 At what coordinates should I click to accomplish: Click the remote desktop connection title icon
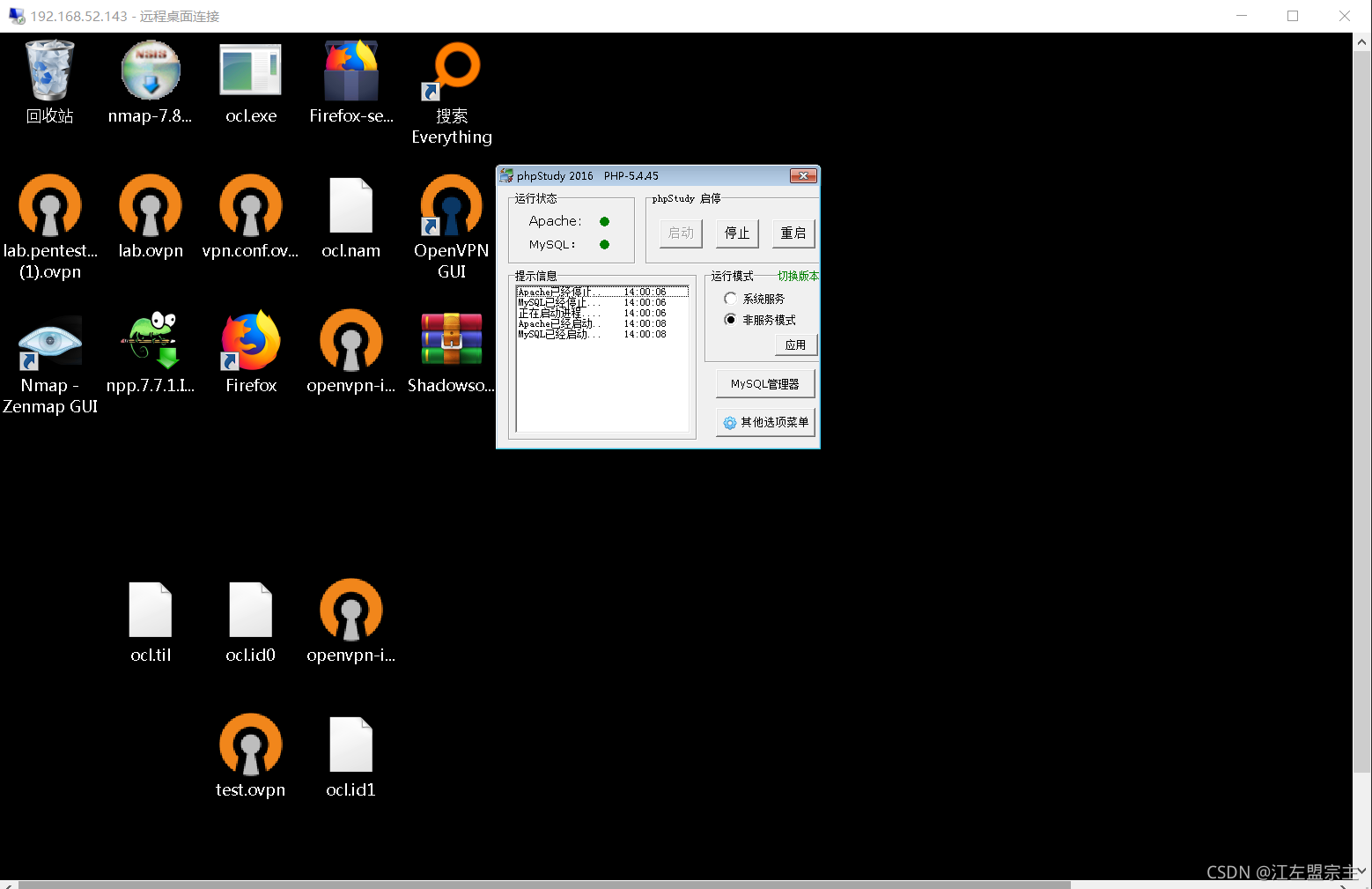17,16
